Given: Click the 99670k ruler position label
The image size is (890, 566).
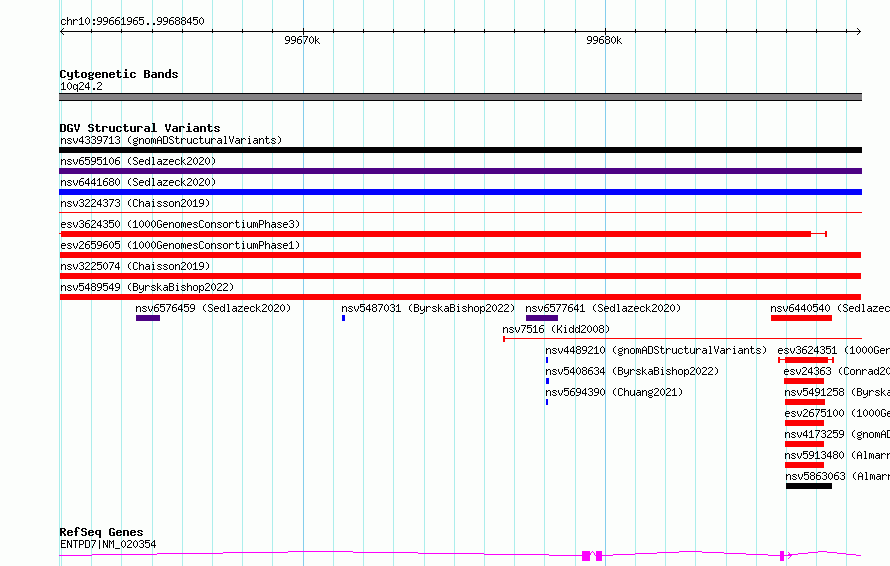Looking at the screenshot, I should pos(302,40).
